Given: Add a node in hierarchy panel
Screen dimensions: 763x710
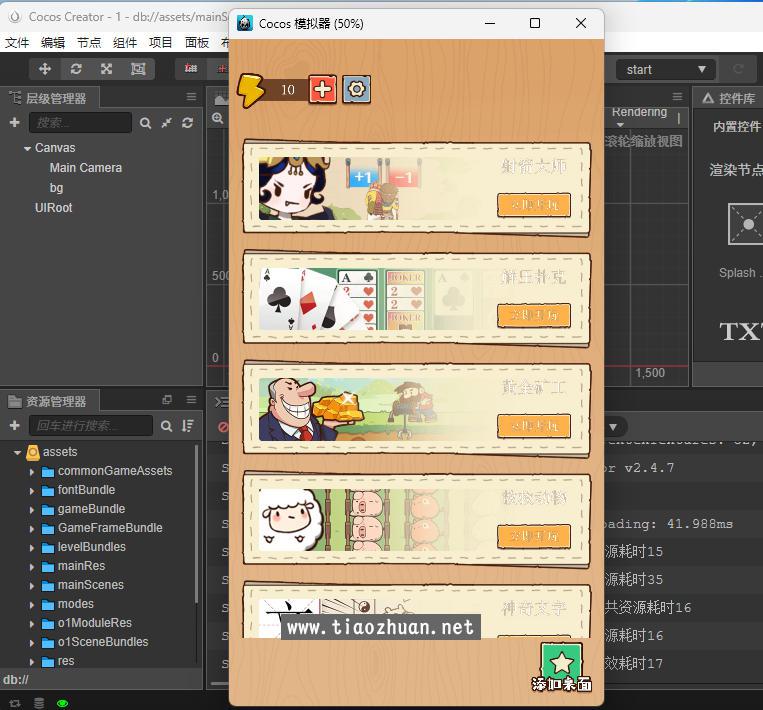Looking at the screenshot, I should [15, 123].
